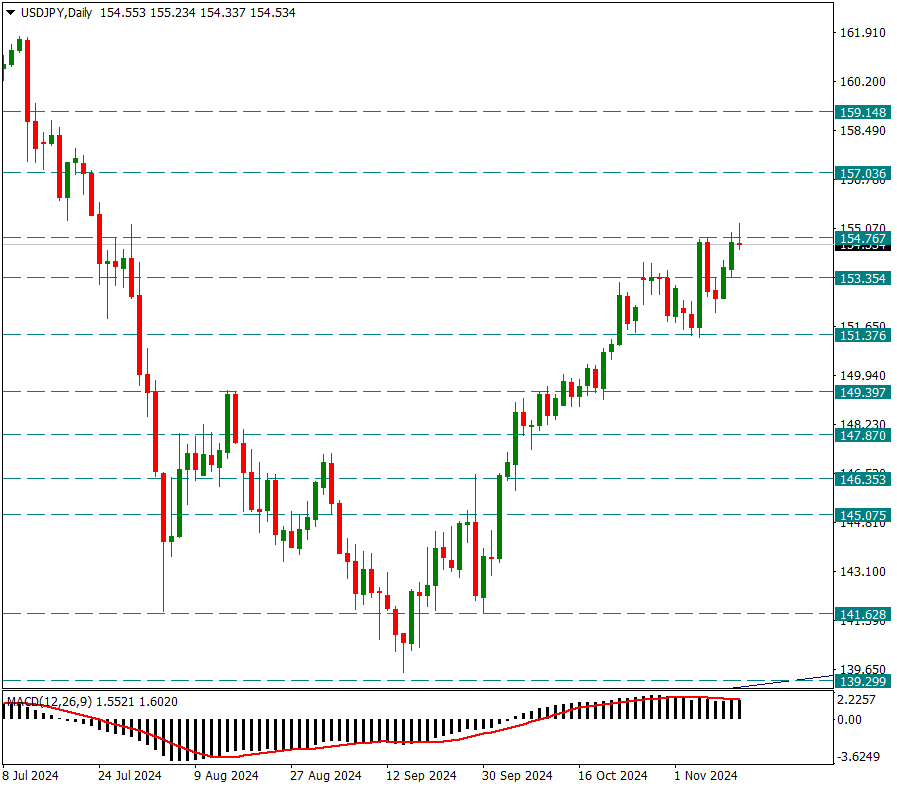Screen dimensions: 897x788
Task: Select the 146.353 price level label
Action: [861, 479]
